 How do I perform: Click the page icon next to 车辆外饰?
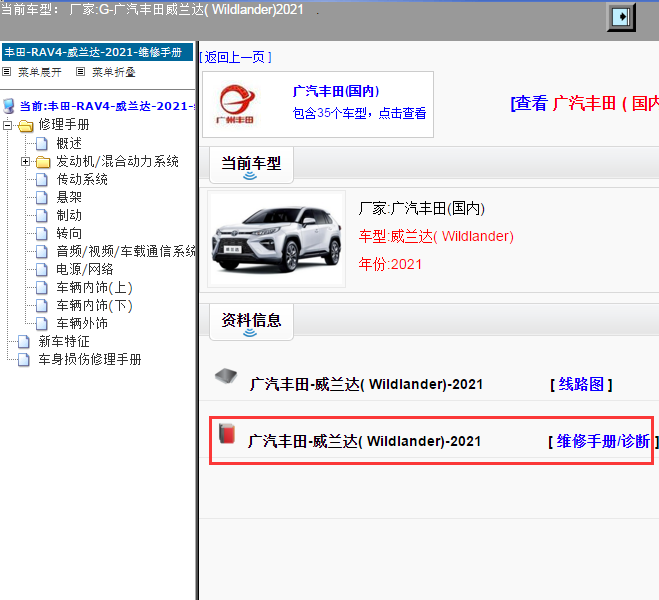click(x=42, y=324)
